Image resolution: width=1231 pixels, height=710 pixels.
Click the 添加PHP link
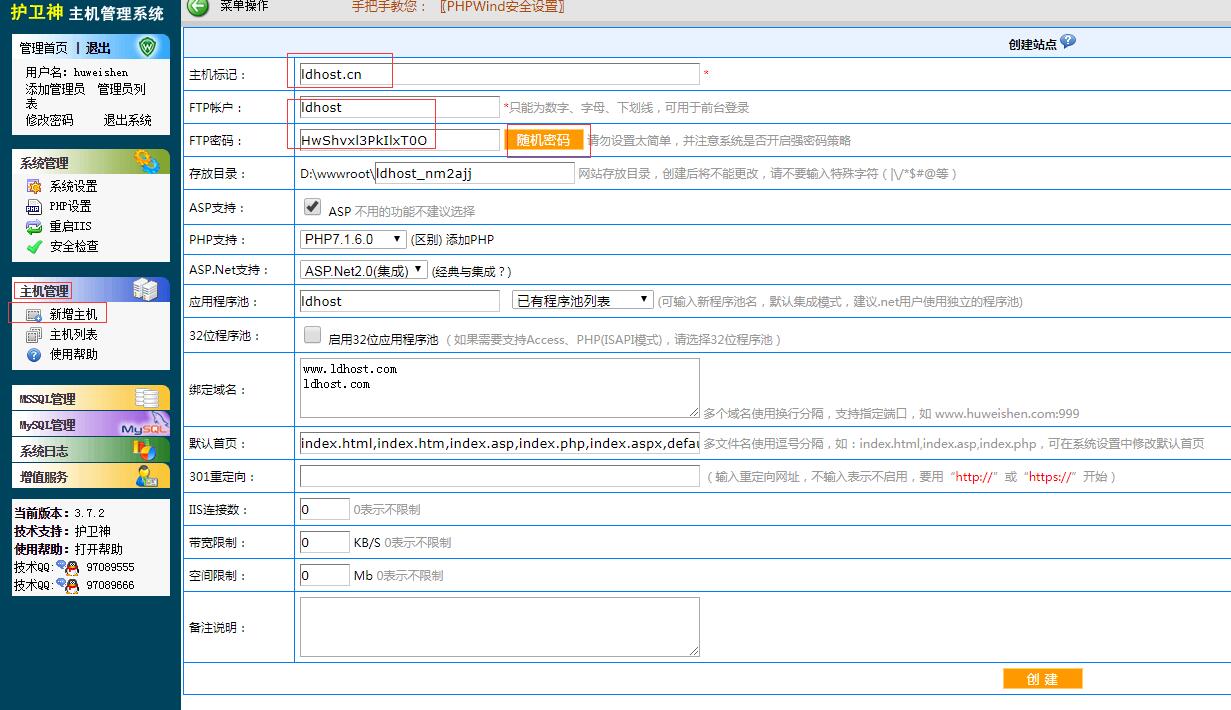470,240
